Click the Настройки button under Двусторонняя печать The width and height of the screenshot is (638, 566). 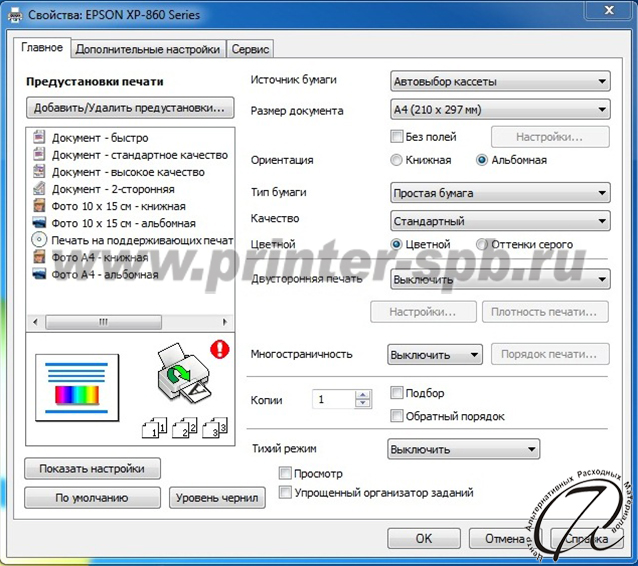[x=423, y=312]
